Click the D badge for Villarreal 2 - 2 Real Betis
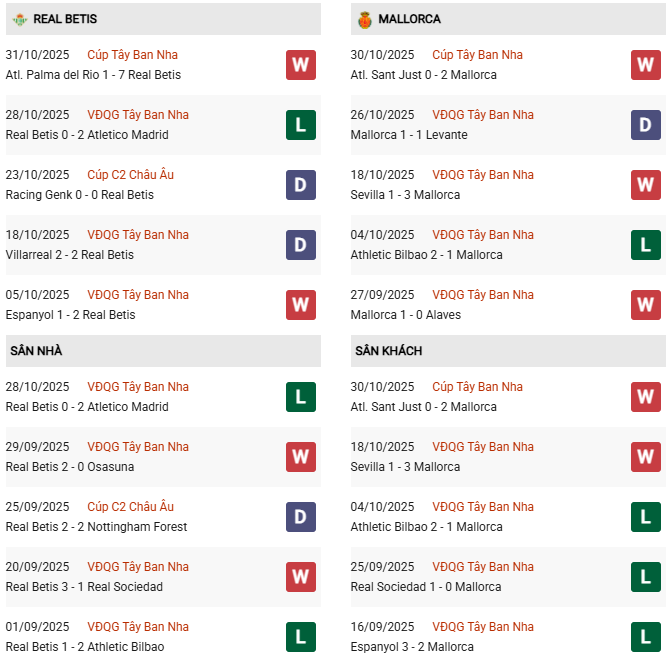The height and width of the screenshot is (661, 666). [300, 245]
